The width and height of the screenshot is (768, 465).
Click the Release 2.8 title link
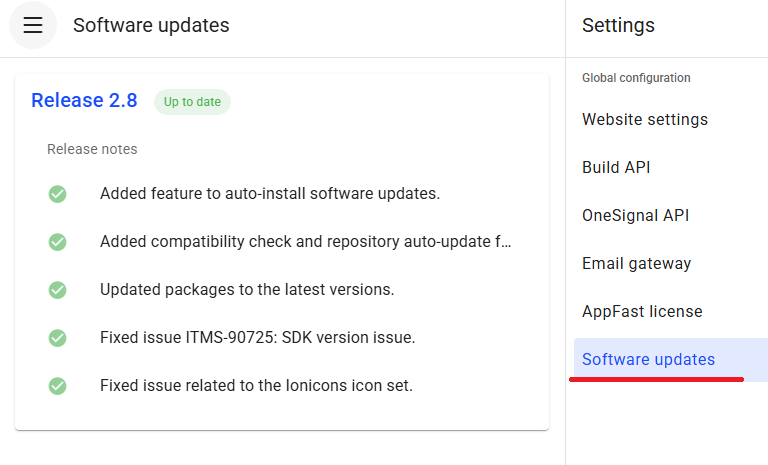click(x=84, y=101)
